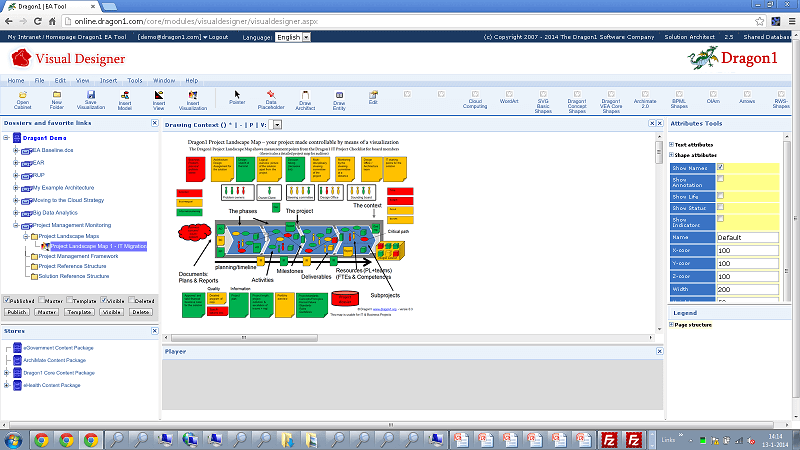Toggle the Show Names checkbox
800x450 pixels.
point(720,167)
